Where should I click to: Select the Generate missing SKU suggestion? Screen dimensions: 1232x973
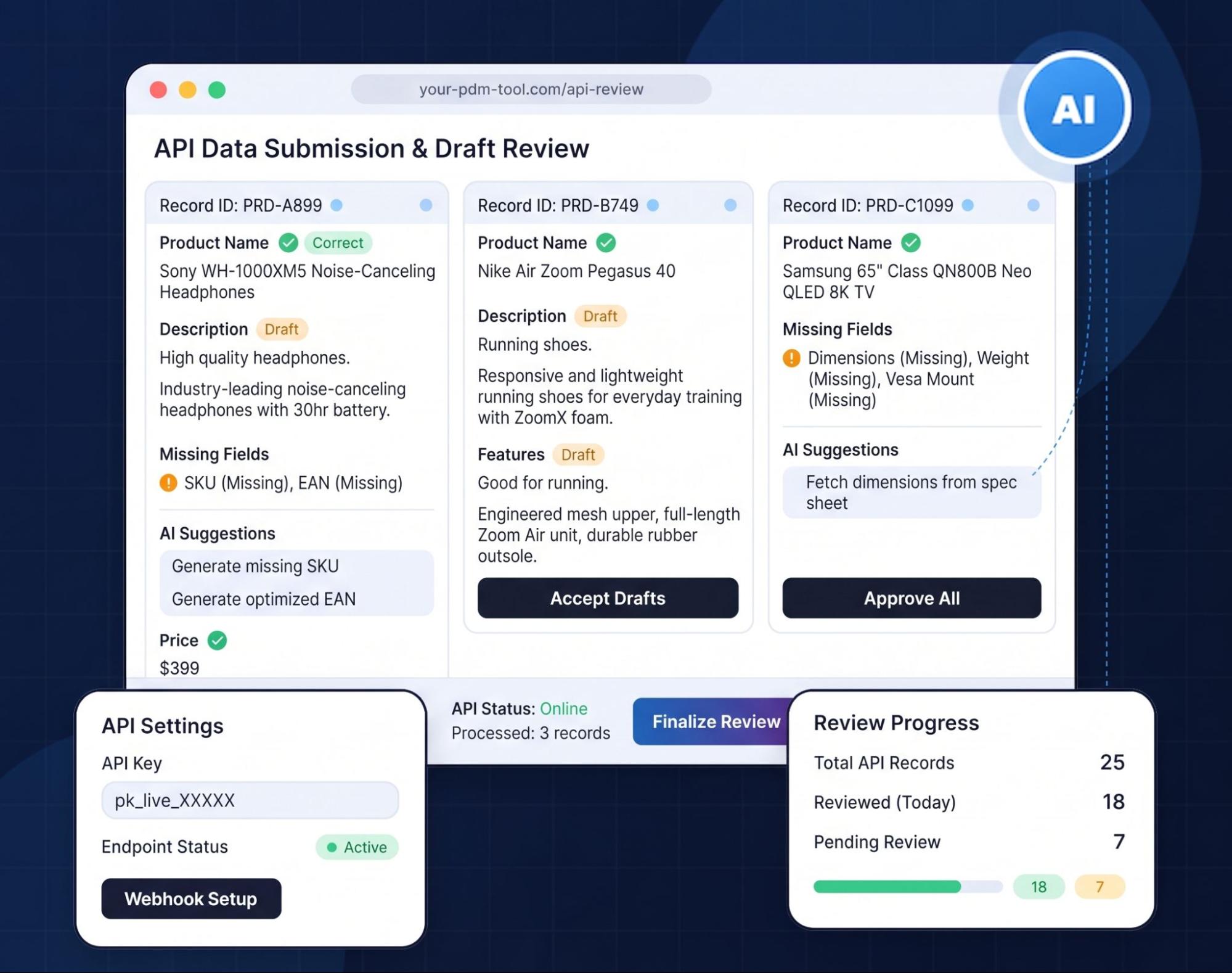click(x=255, y=567)
